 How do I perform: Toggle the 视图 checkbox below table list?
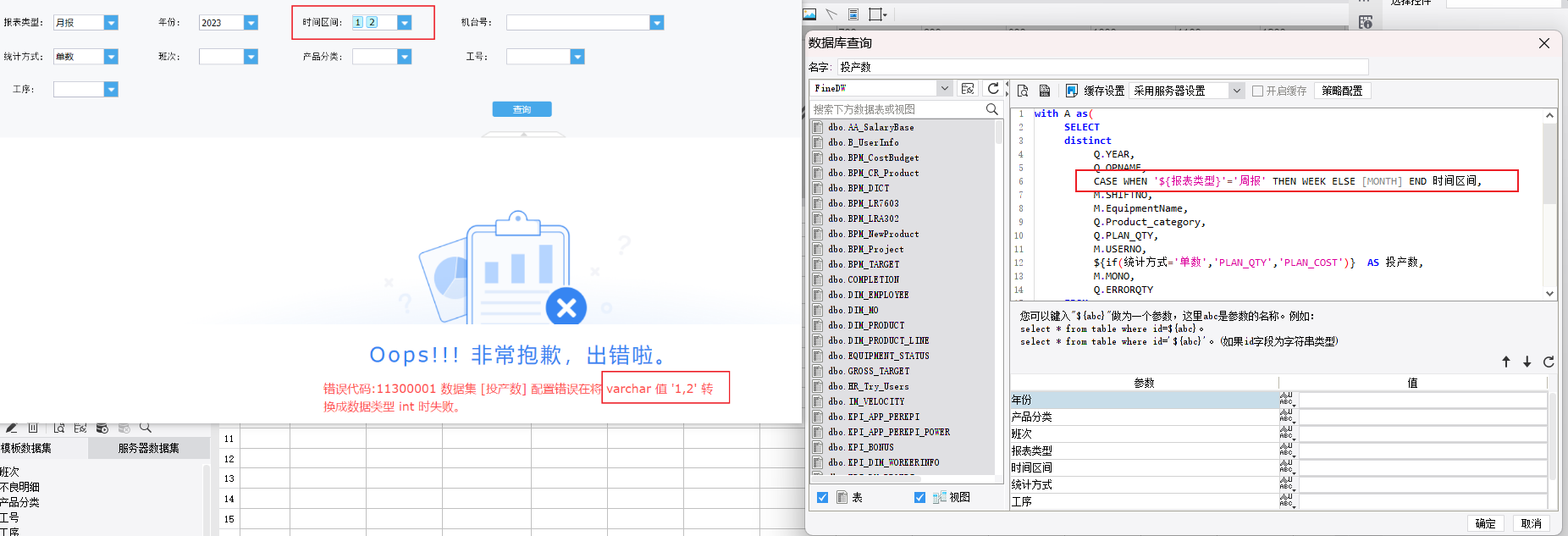pyautogui.click(x=919, y=497)
